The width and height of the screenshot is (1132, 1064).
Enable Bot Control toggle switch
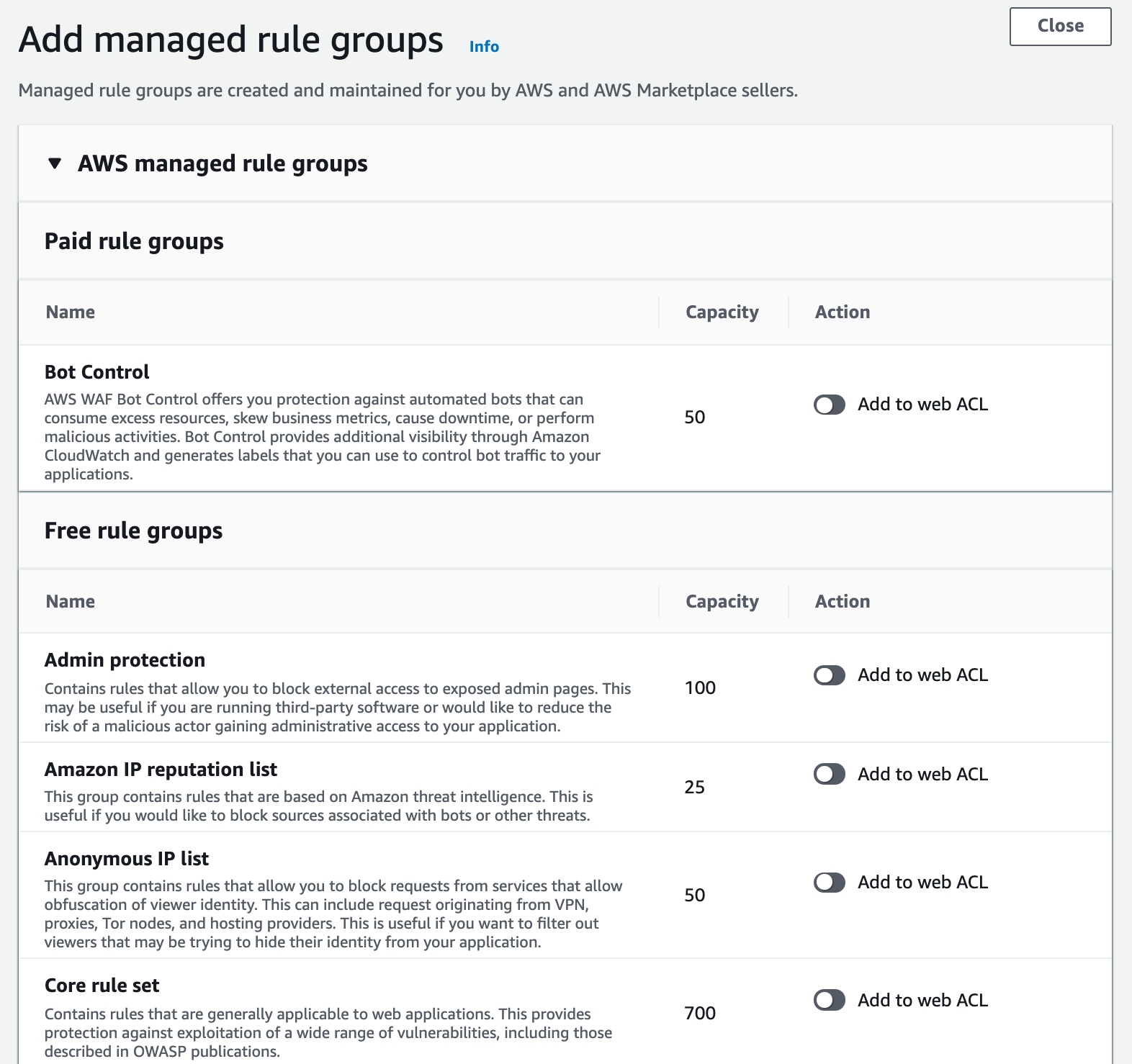pos(830,405)
